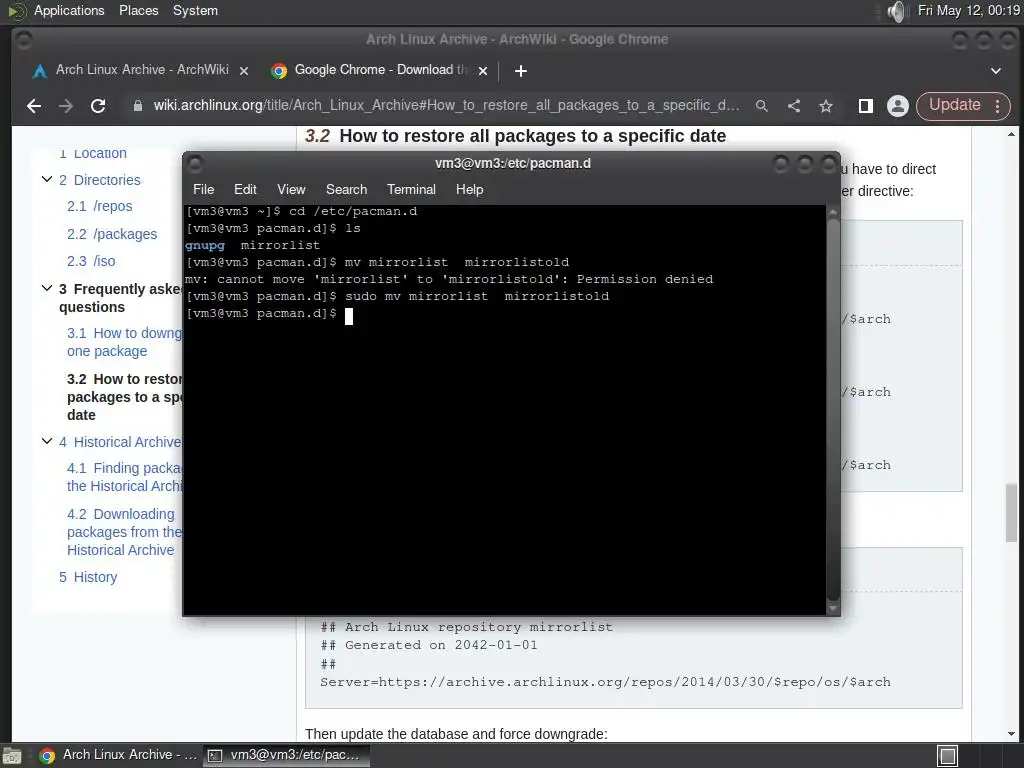Open the Terminal menu in terminal
Image resolution: width=1024 pixels, height=768 pixels.
(x=411, y=189)
